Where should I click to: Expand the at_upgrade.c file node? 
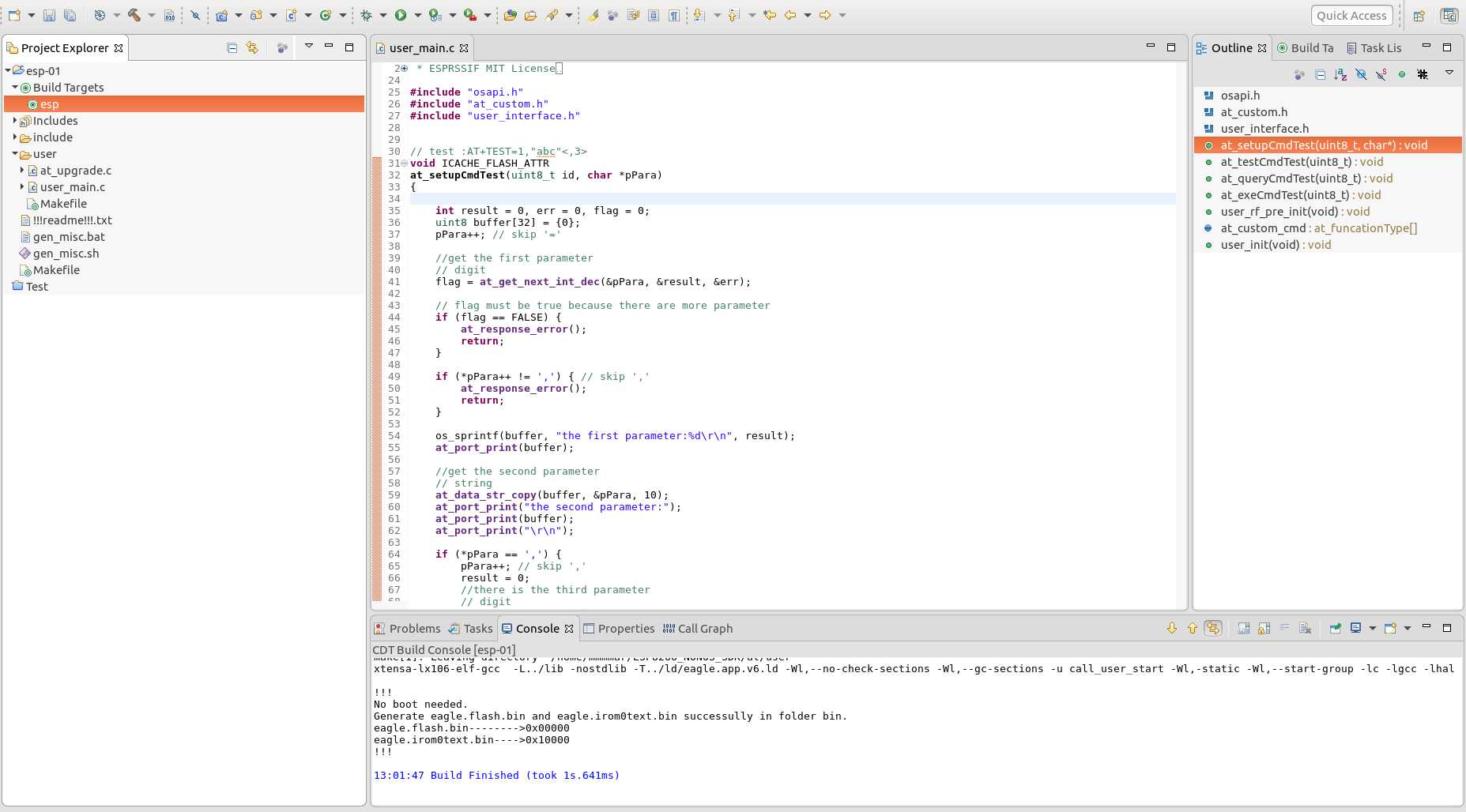tap(22, 170)
